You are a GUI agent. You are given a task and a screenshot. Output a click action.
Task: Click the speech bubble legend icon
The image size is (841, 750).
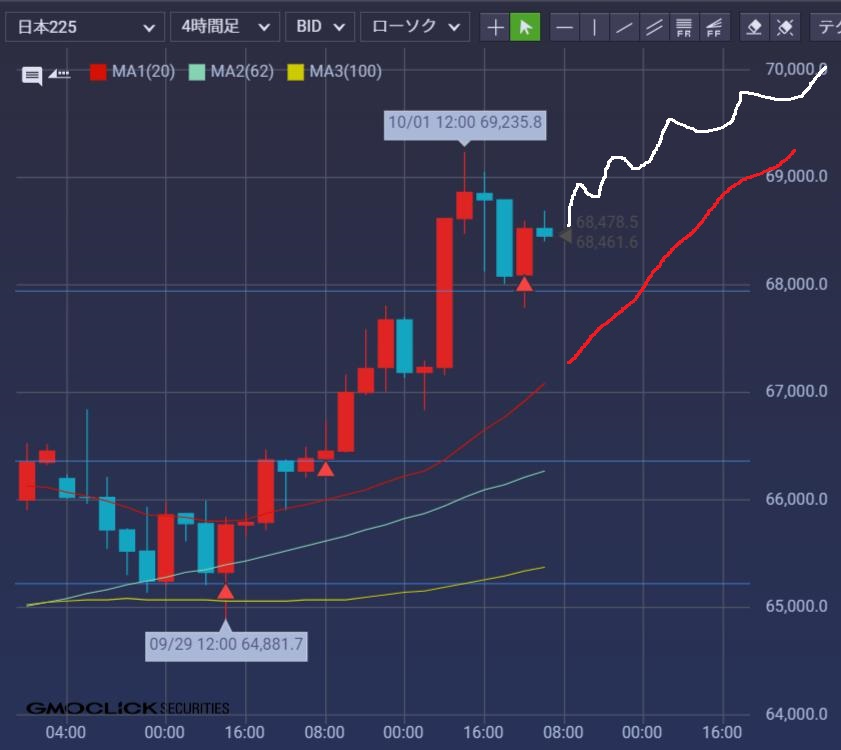click(32, 76)
